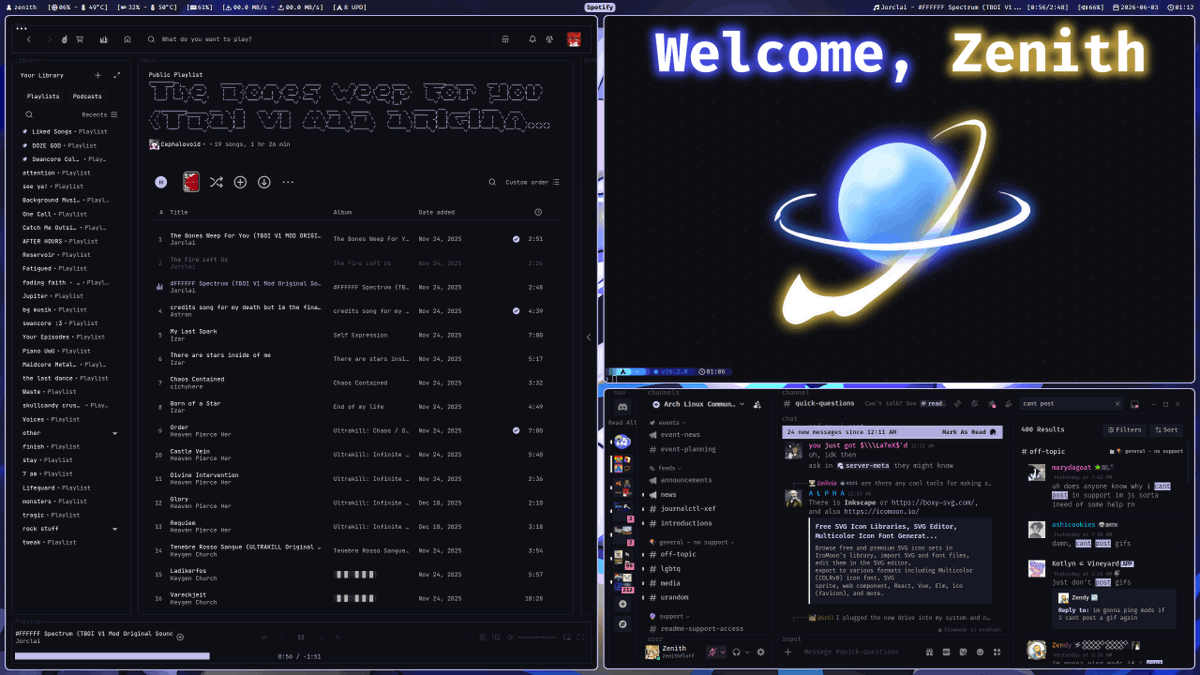
Task: Send a gift icon in message box
Action: [928, 652]
